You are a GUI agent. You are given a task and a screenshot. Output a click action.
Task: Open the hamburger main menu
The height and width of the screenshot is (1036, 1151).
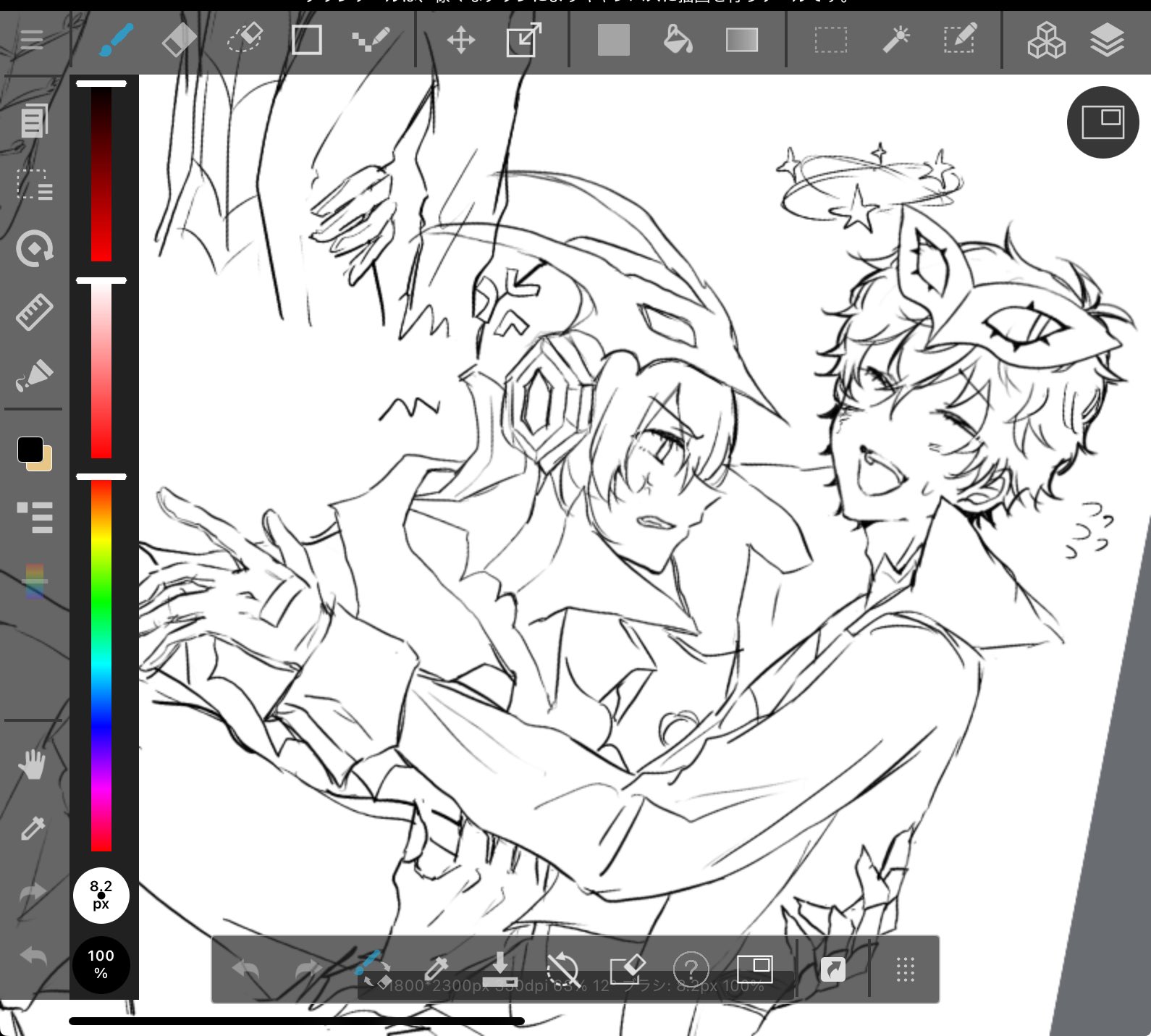click(x=32, y=39)
